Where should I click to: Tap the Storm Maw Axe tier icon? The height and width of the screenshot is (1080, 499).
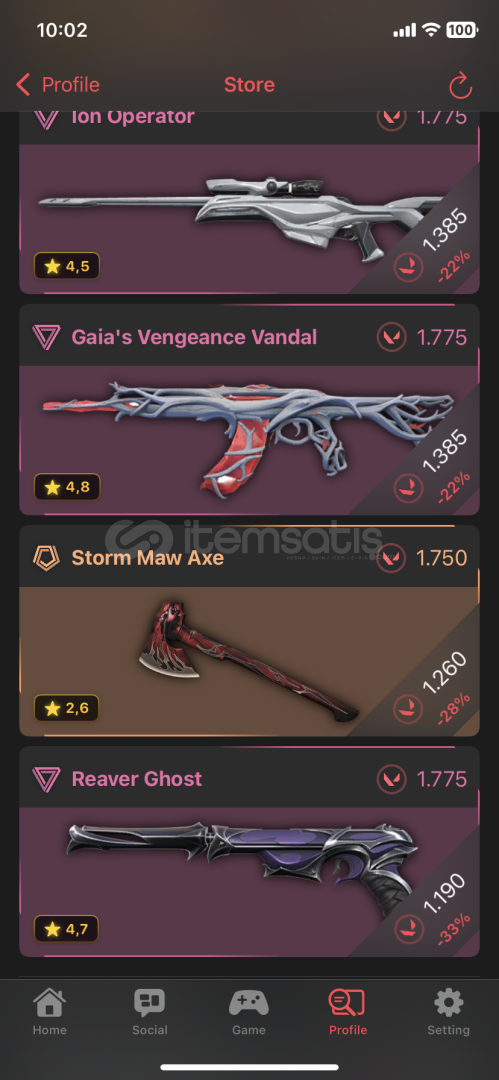46,557
